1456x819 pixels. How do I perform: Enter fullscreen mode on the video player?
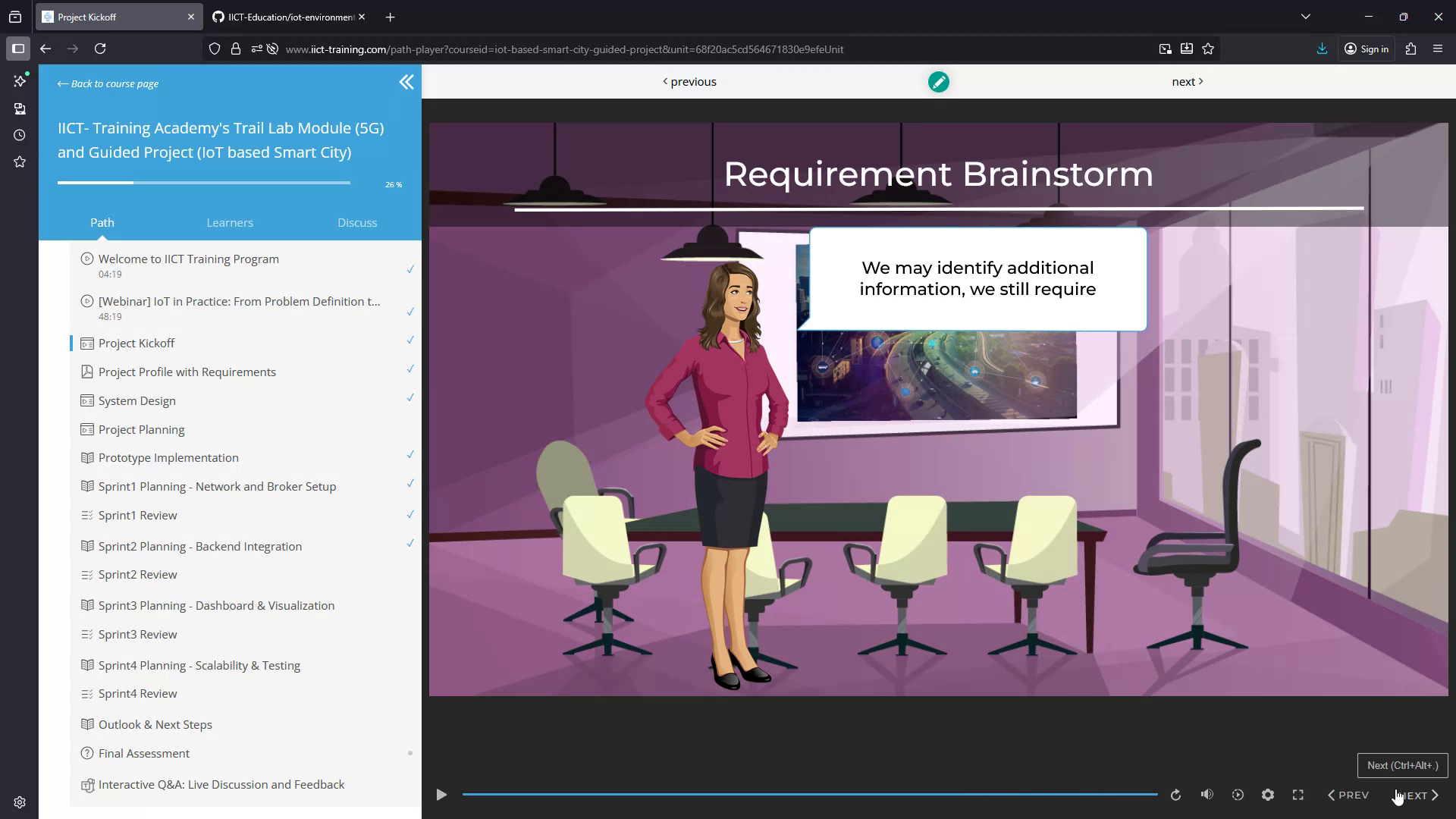[1298, 795]
